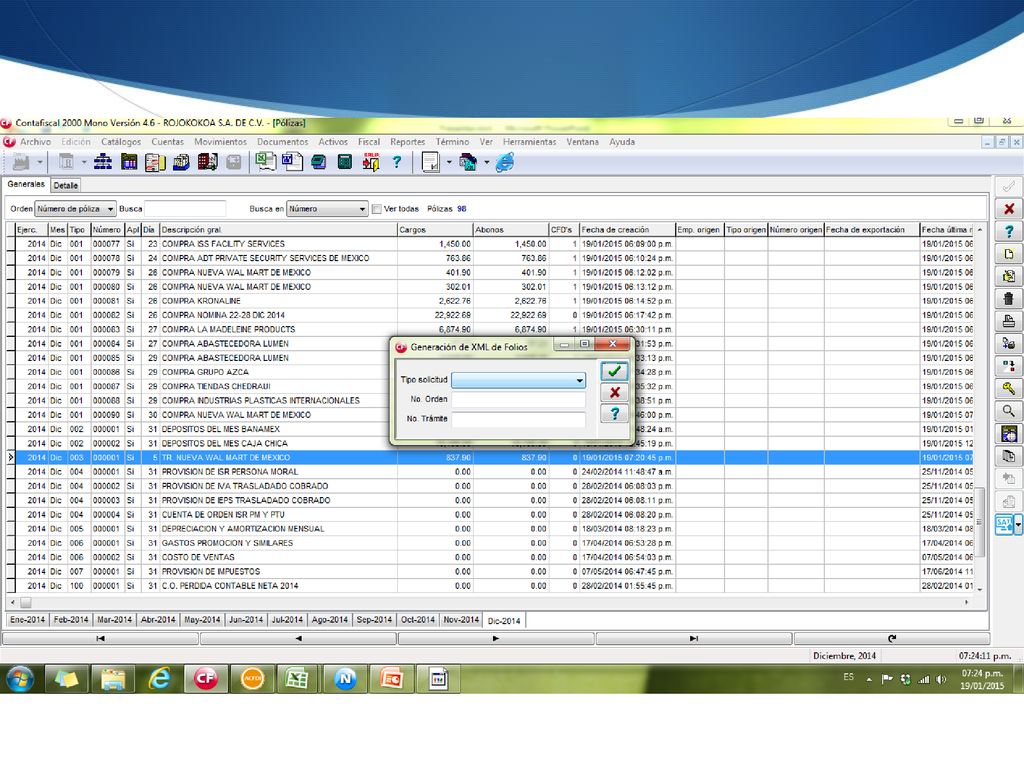
Task: Click the Cargos column header
Action: (435, 230)
